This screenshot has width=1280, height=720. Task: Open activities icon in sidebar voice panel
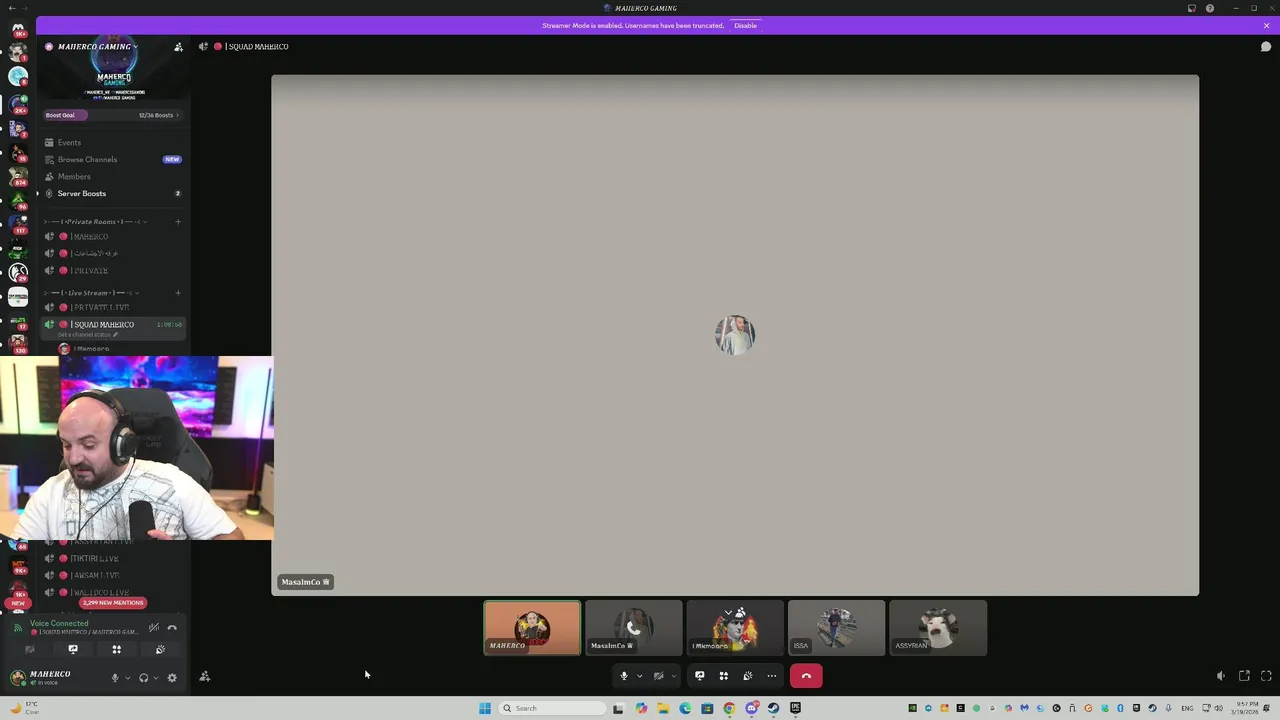(116, 649)
